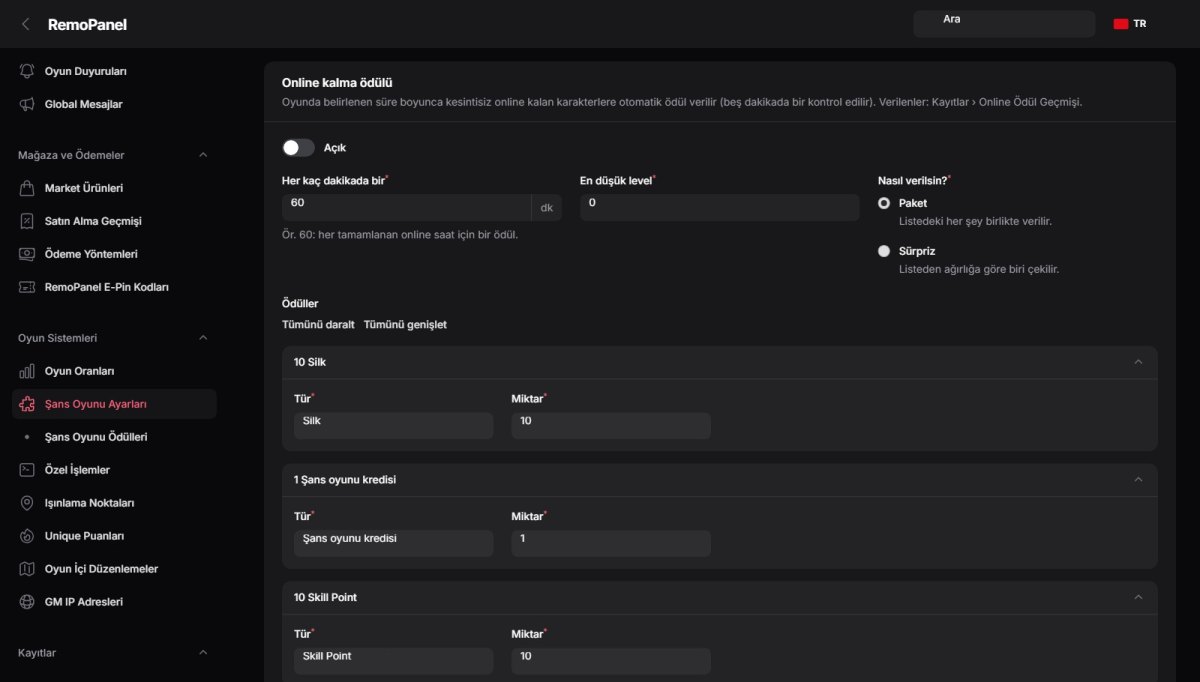1200x682 pixels.
Task: Click the Oyun Duyuruları bell icon
Action: coord(27,71)
